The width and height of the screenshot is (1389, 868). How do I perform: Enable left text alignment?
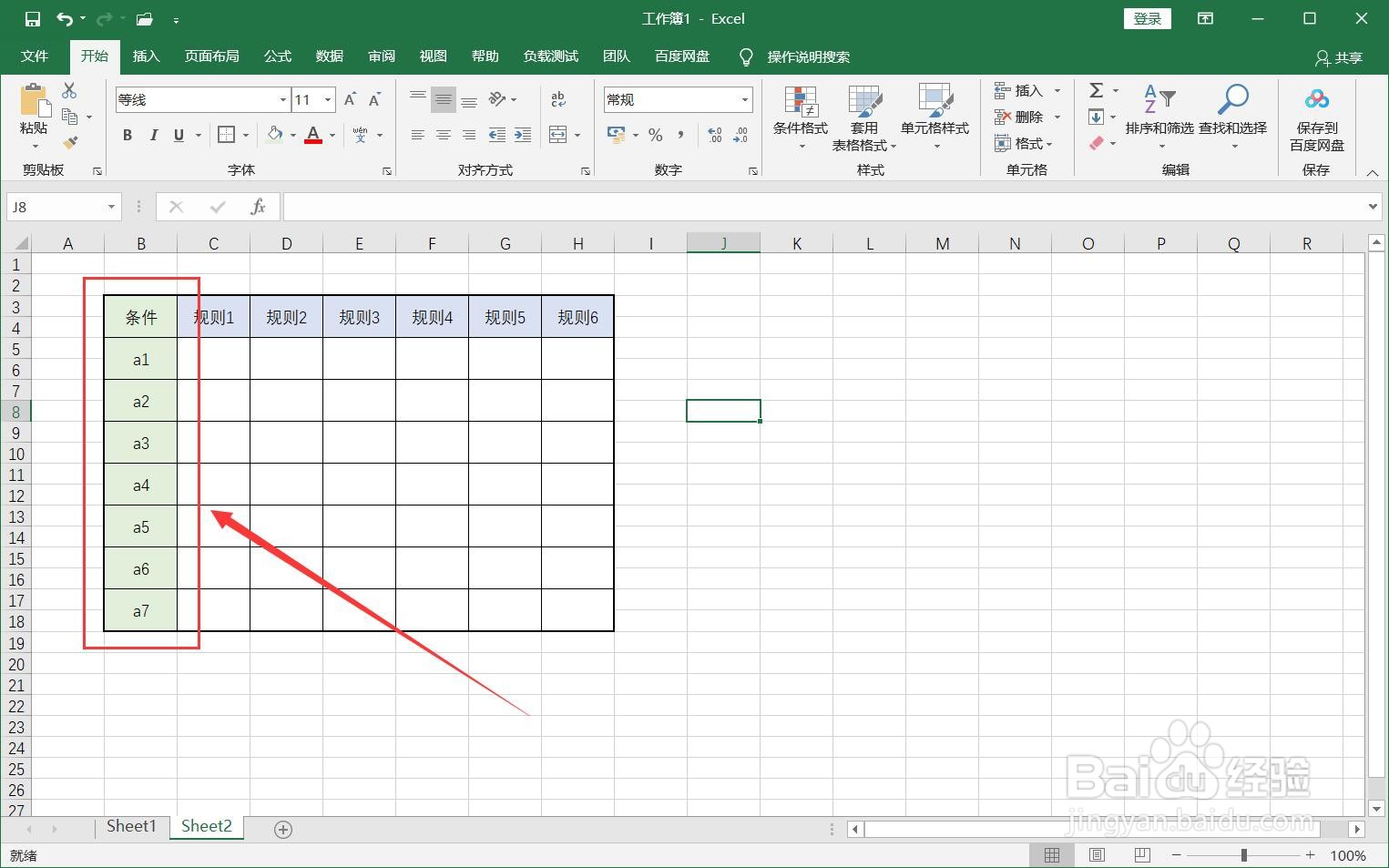[x=417, y=135]
